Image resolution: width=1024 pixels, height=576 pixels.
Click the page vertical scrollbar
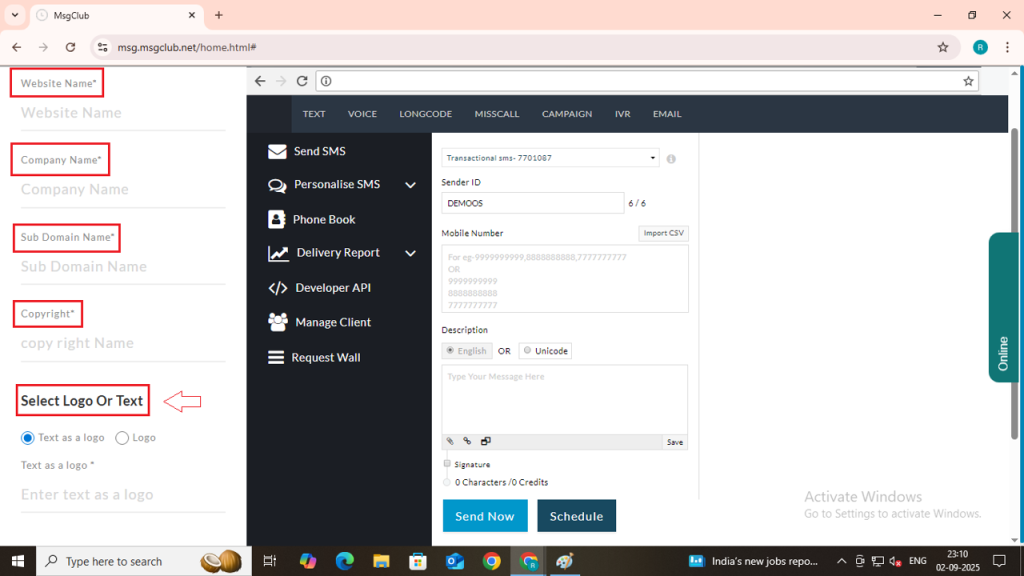point(1014,284)
